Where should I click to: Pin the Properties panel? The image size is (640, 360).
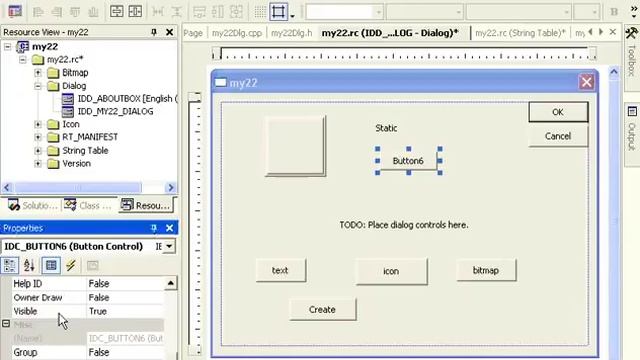pos(154,228)
